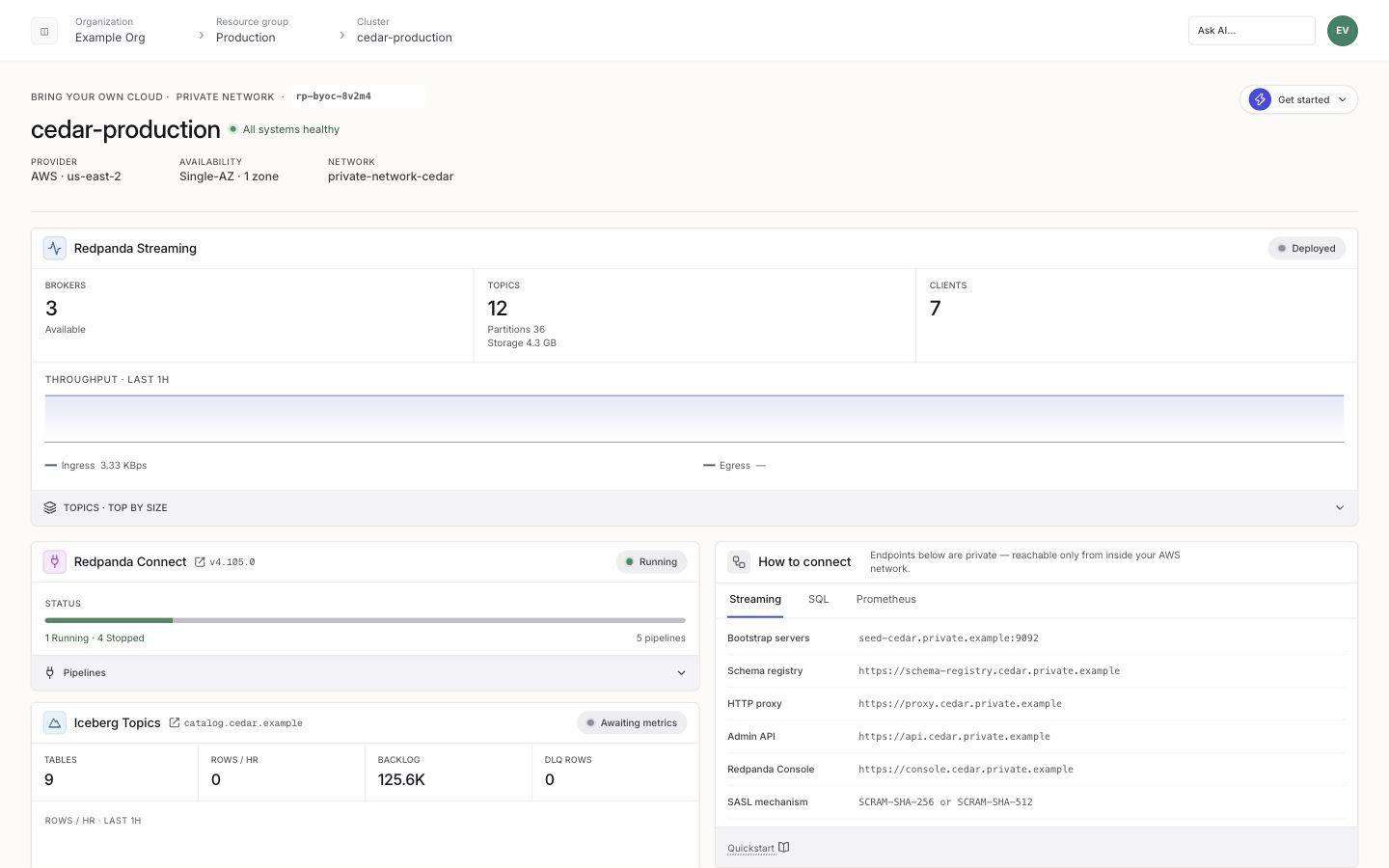The image size is (1389, 868).
Task: Click the Get started lightning icon
Action: [x=1260, y=99]
